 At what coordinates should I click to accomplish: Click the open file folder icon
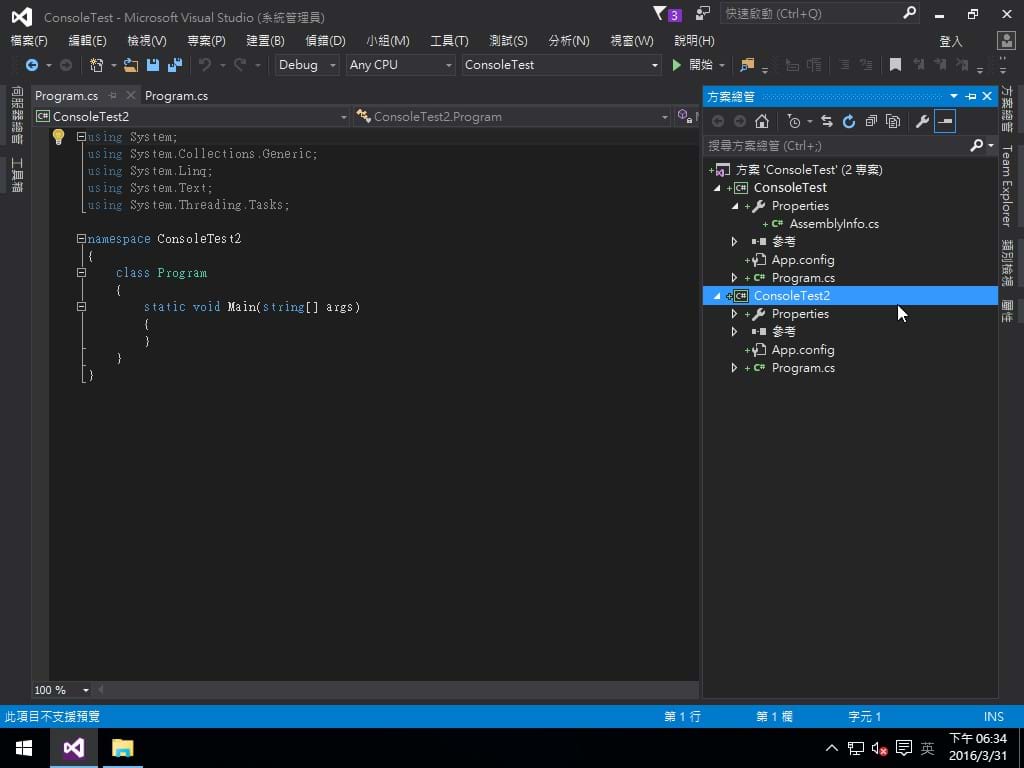click(131, 65)
